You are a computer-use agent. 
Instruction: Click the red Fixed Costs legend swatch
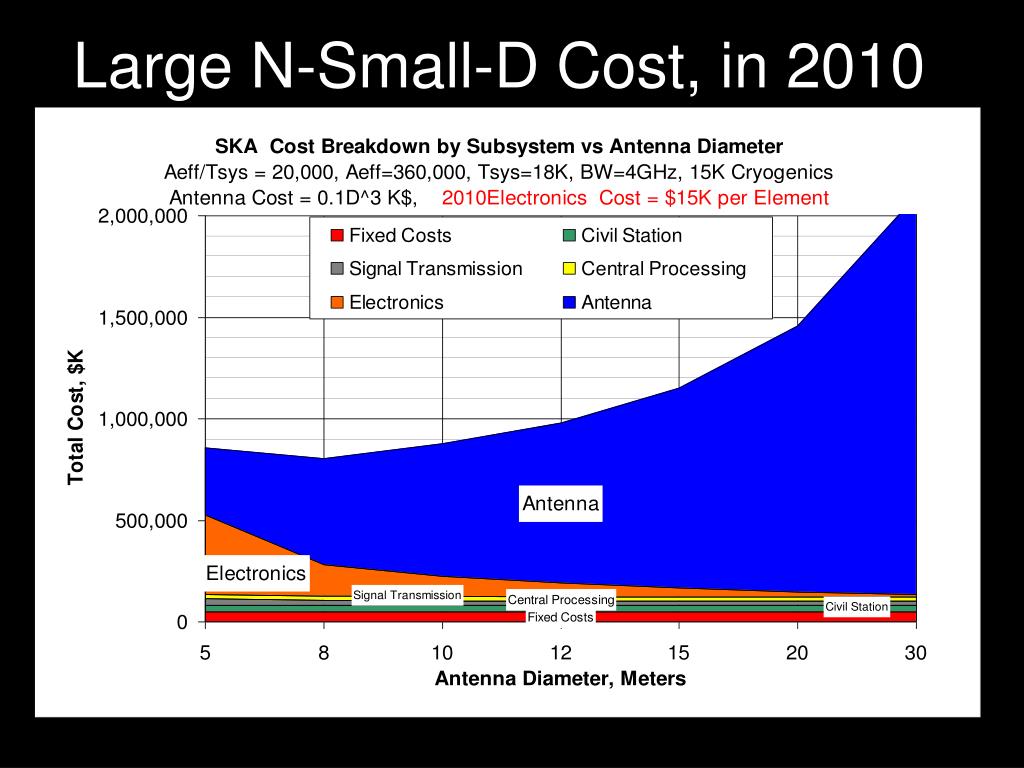337,235
